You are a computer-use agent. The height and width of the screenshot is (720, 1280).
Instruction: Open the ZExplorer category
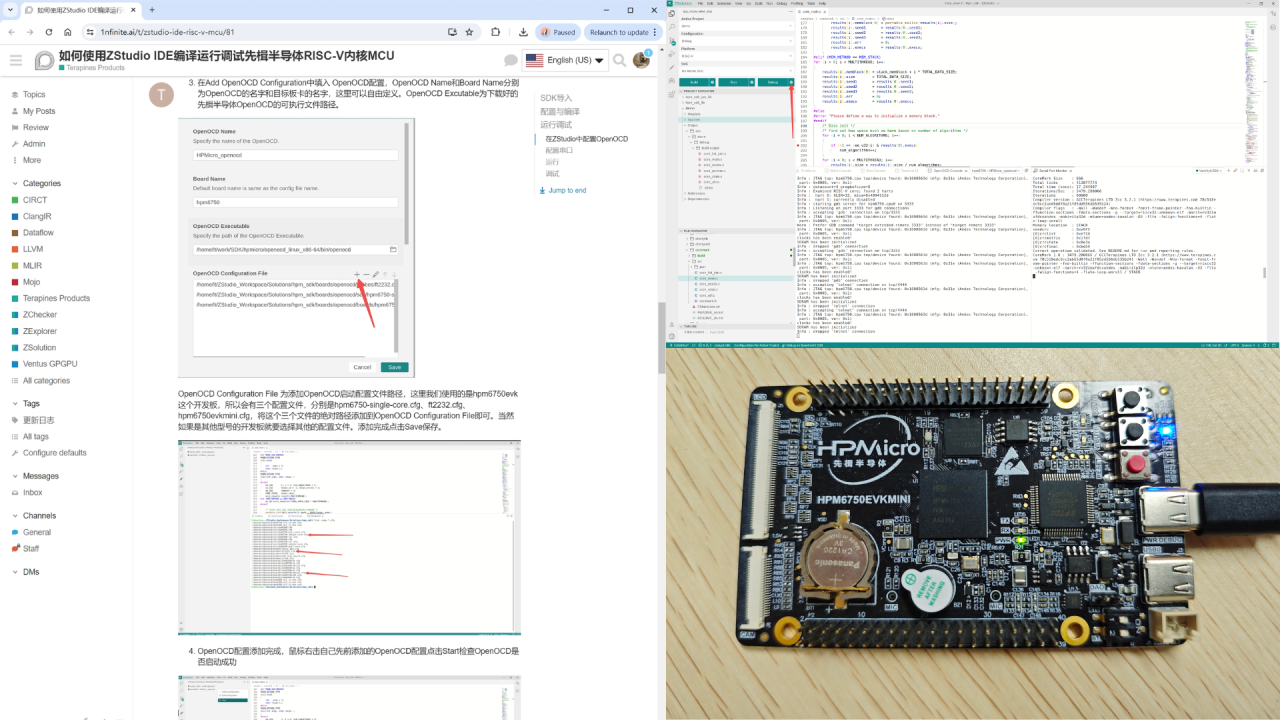point(40,331)
